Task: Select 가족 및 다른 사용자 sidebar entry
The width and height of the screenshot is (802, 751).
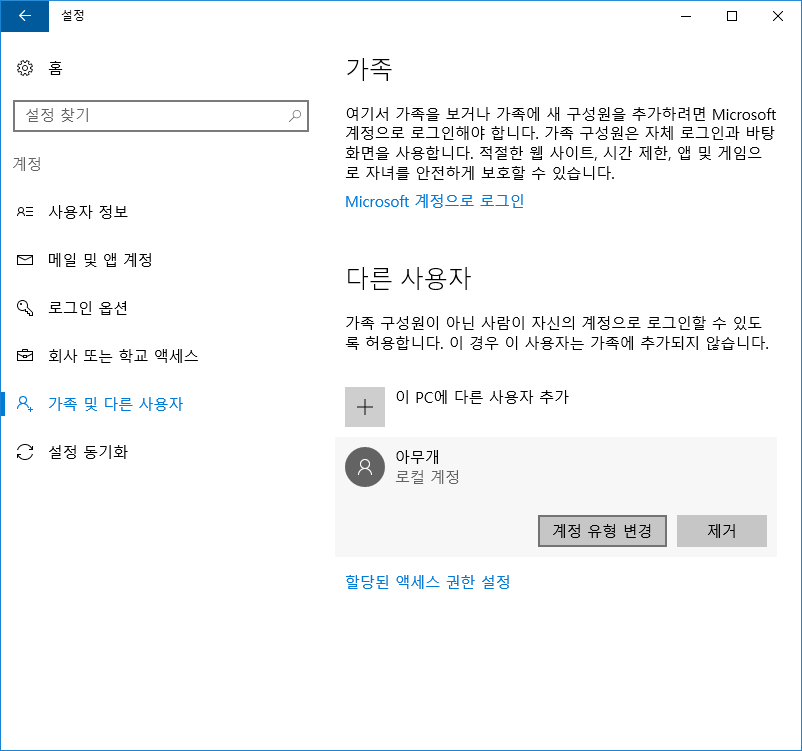Action: pos(116,404)
